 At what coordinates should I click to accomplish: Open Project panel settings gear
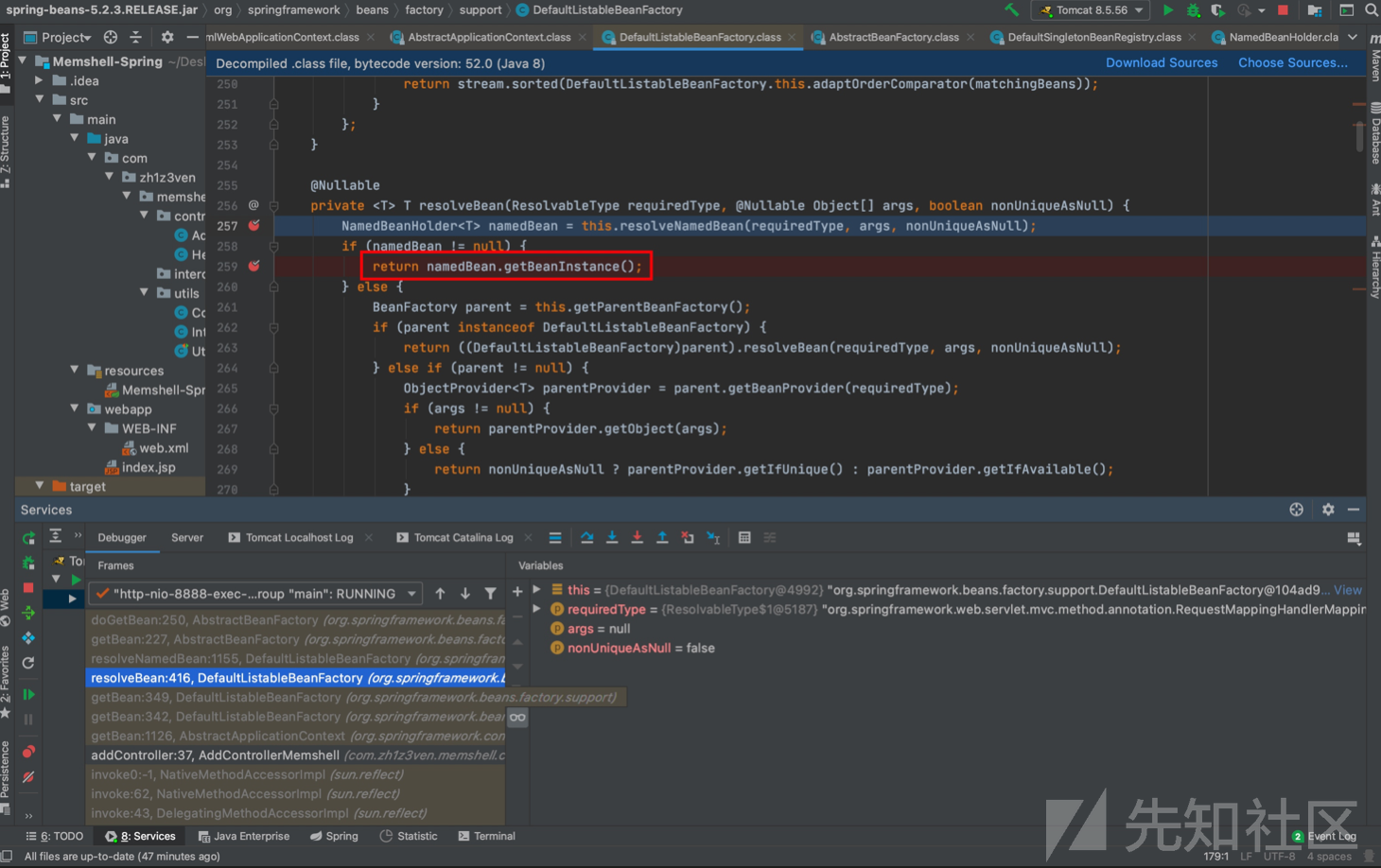coord(167,37)
